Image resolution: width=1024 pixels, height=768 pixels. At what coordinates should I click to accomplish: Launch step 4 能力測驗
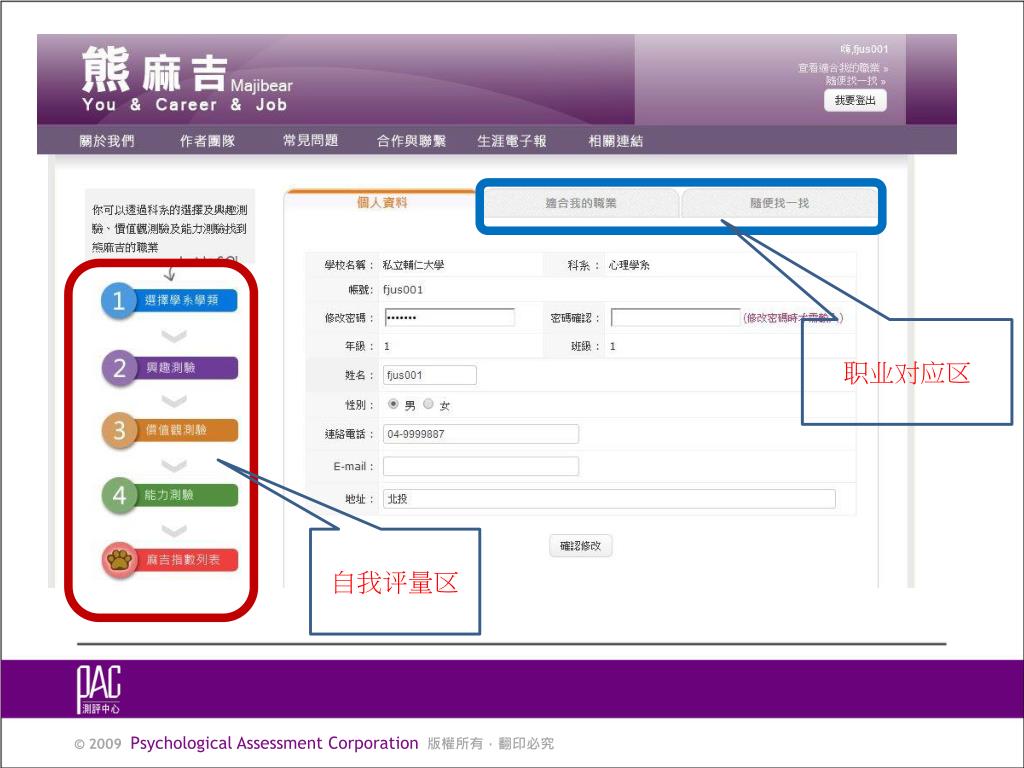click(x=170, y=495)
